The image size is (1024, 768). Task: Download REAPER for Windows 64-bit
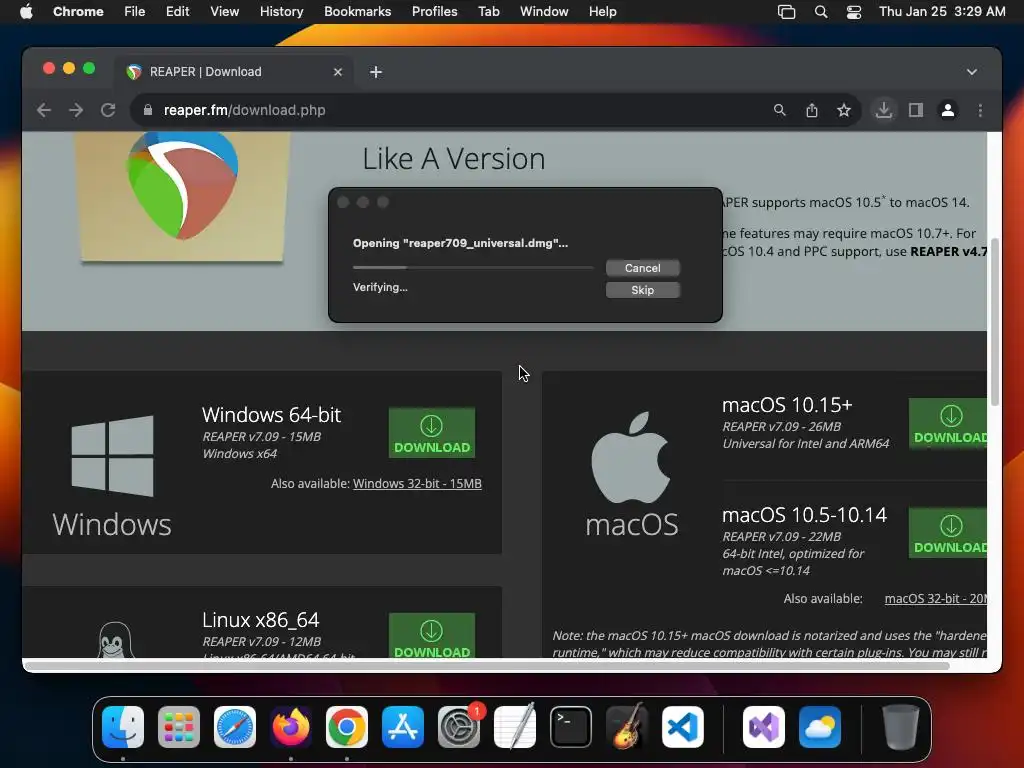[x=432, y=433]
